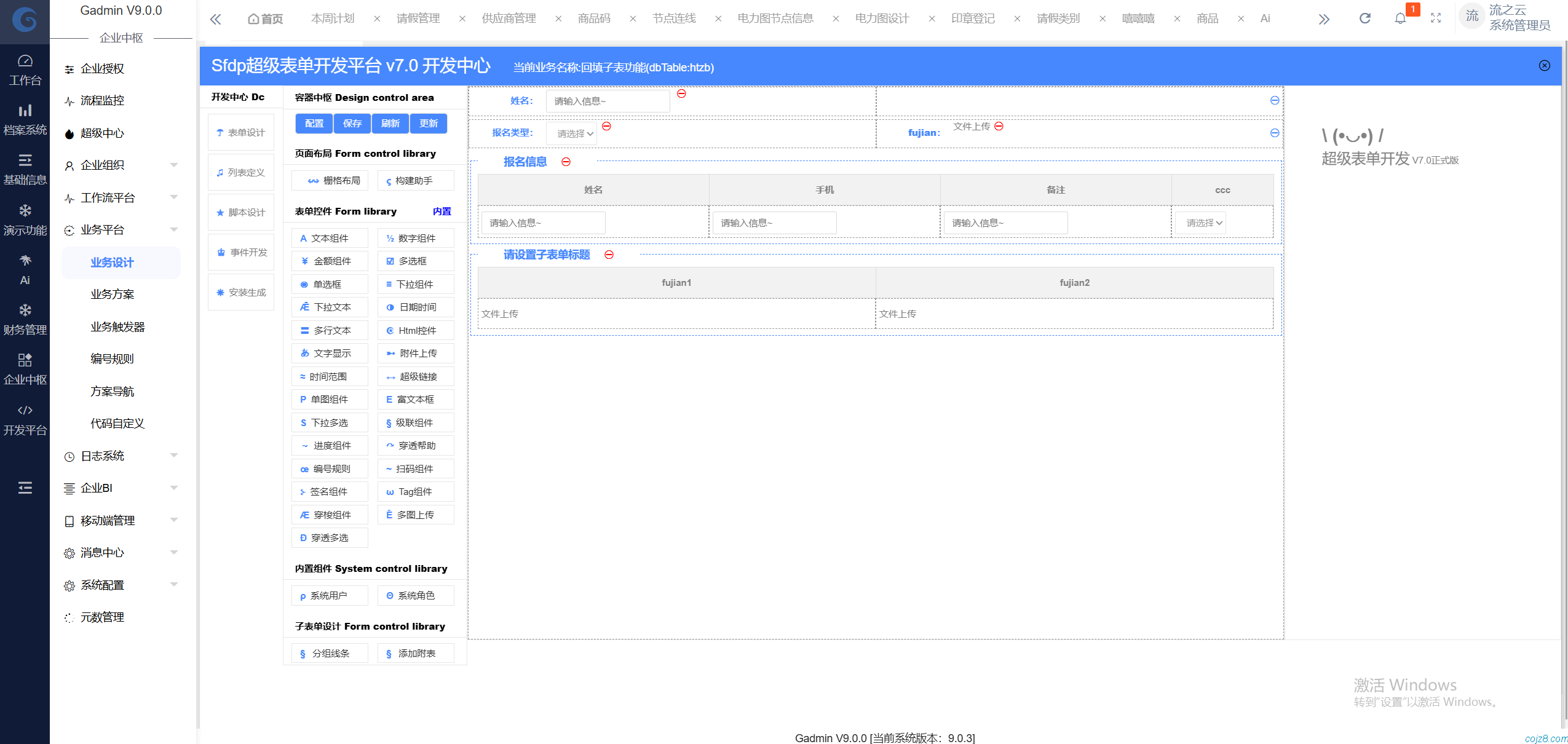The width and height of the screenshot is (1568, 744).
Task: Delete the 报名信息 sub-table via red minus
Action: pyautogui.click(x=566, y=162)
